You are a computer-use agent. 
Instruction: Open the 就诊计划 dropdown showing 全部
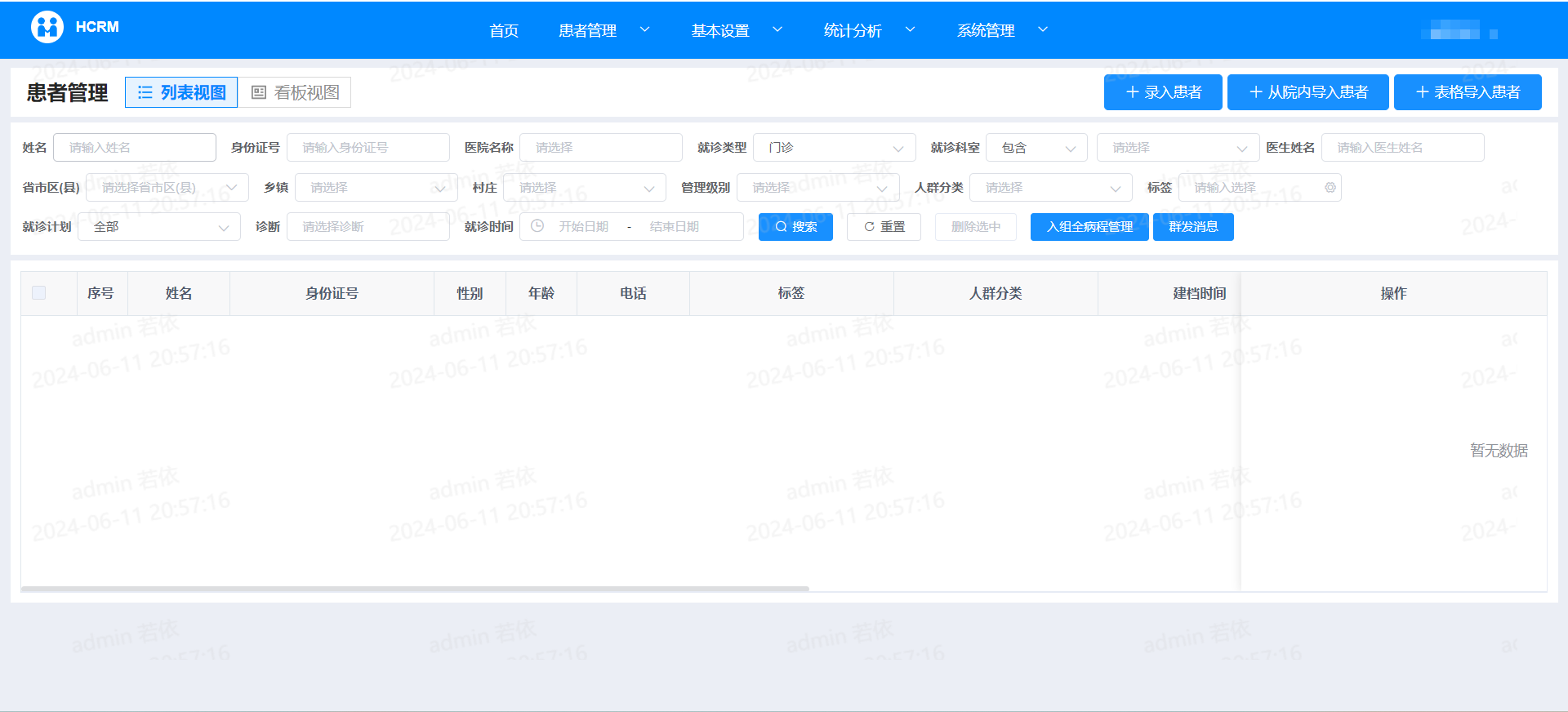pyautogui.click(x=159, y=227)
